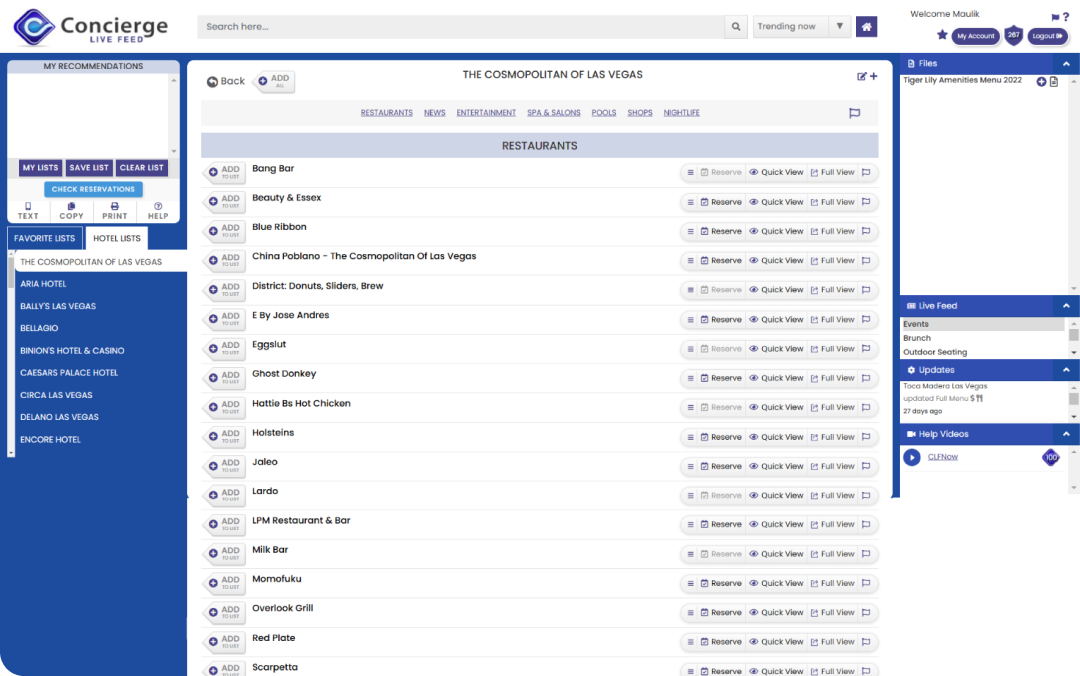Click the Logout button
Viewport: 1080px width, 676px height.
coord(1048,36)
